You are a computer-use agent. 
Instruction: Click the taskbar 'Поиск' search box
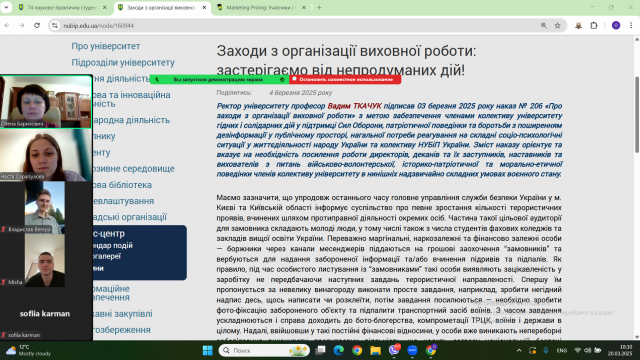264,350
